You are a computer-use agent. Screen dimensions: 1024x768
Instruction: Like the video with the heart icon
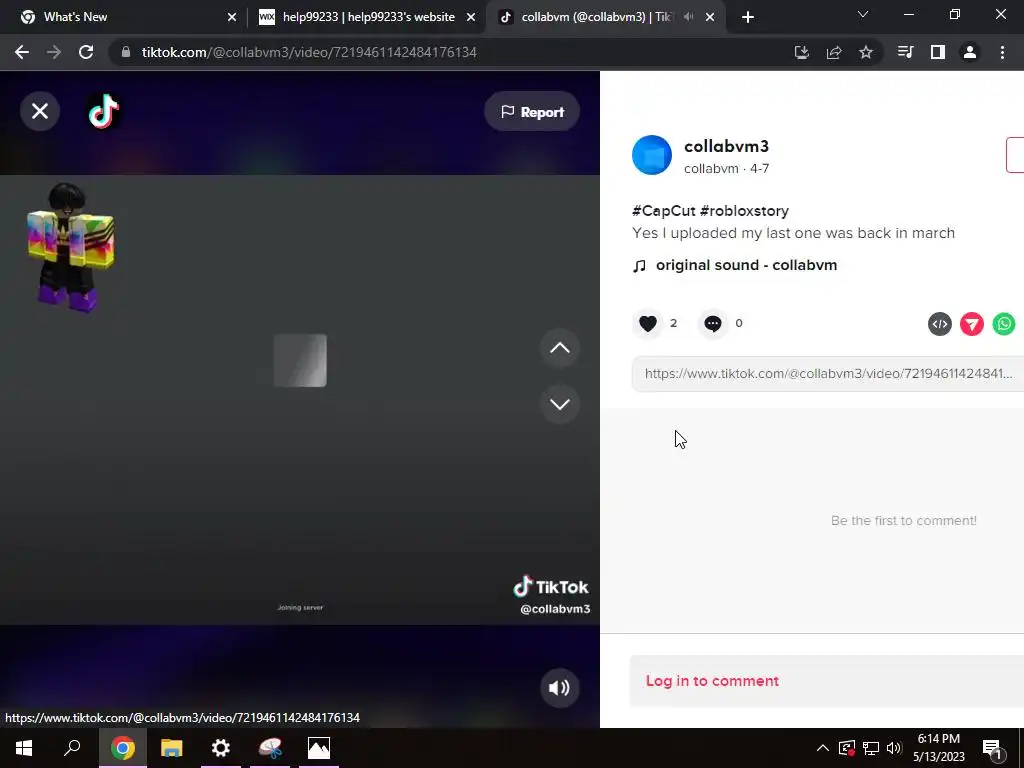[648, 323]
